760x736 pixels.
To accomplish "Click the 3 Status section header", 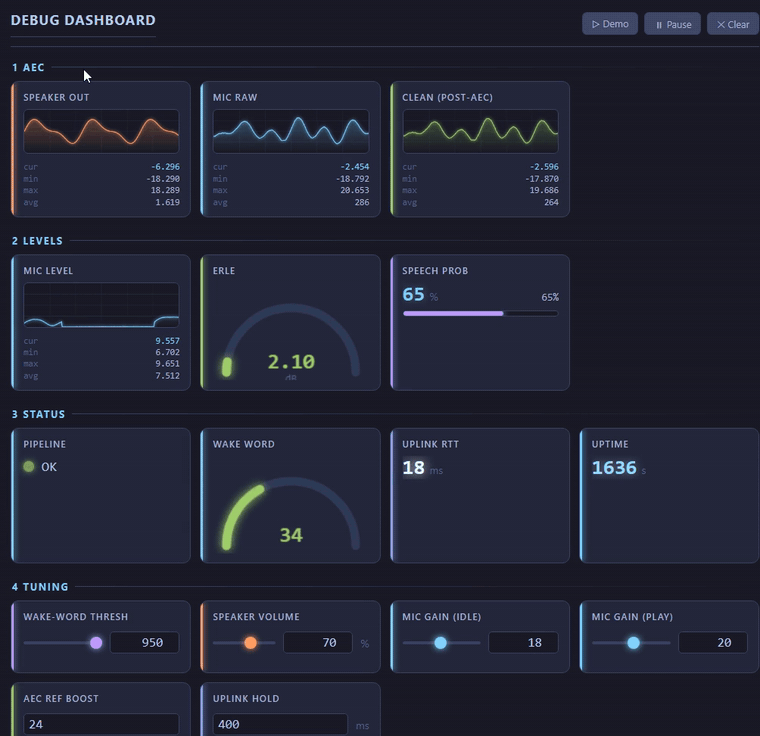I will click(38, 415).
